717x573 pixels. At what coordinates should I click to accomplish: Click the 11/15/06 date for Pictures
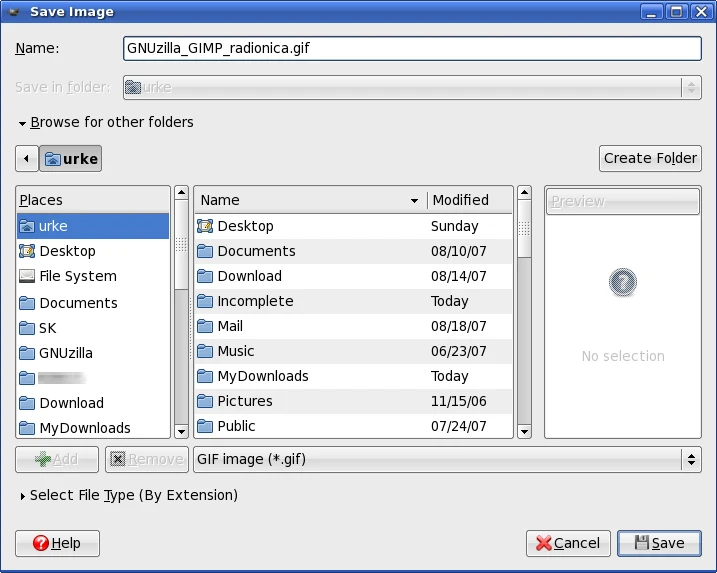tap(459, 401)
